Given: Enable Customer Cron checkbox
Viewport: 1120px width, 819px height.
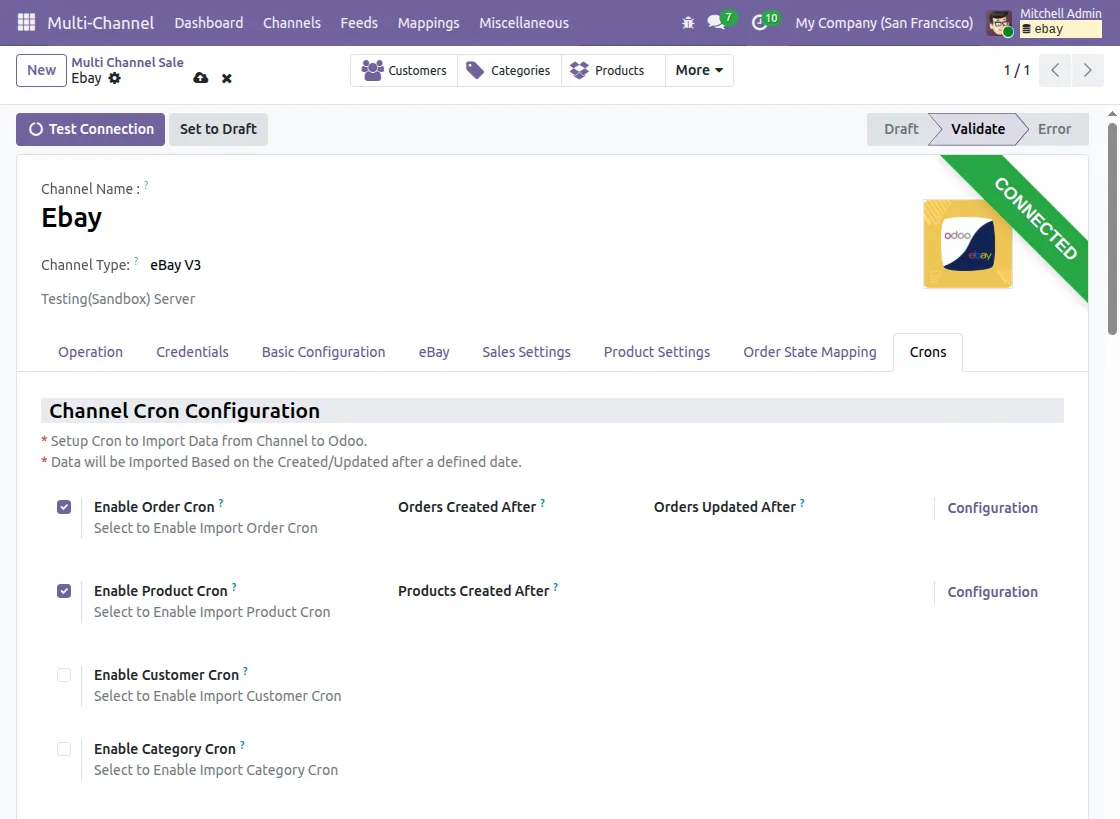Looking at the screenshot, I should pos(64,675).
